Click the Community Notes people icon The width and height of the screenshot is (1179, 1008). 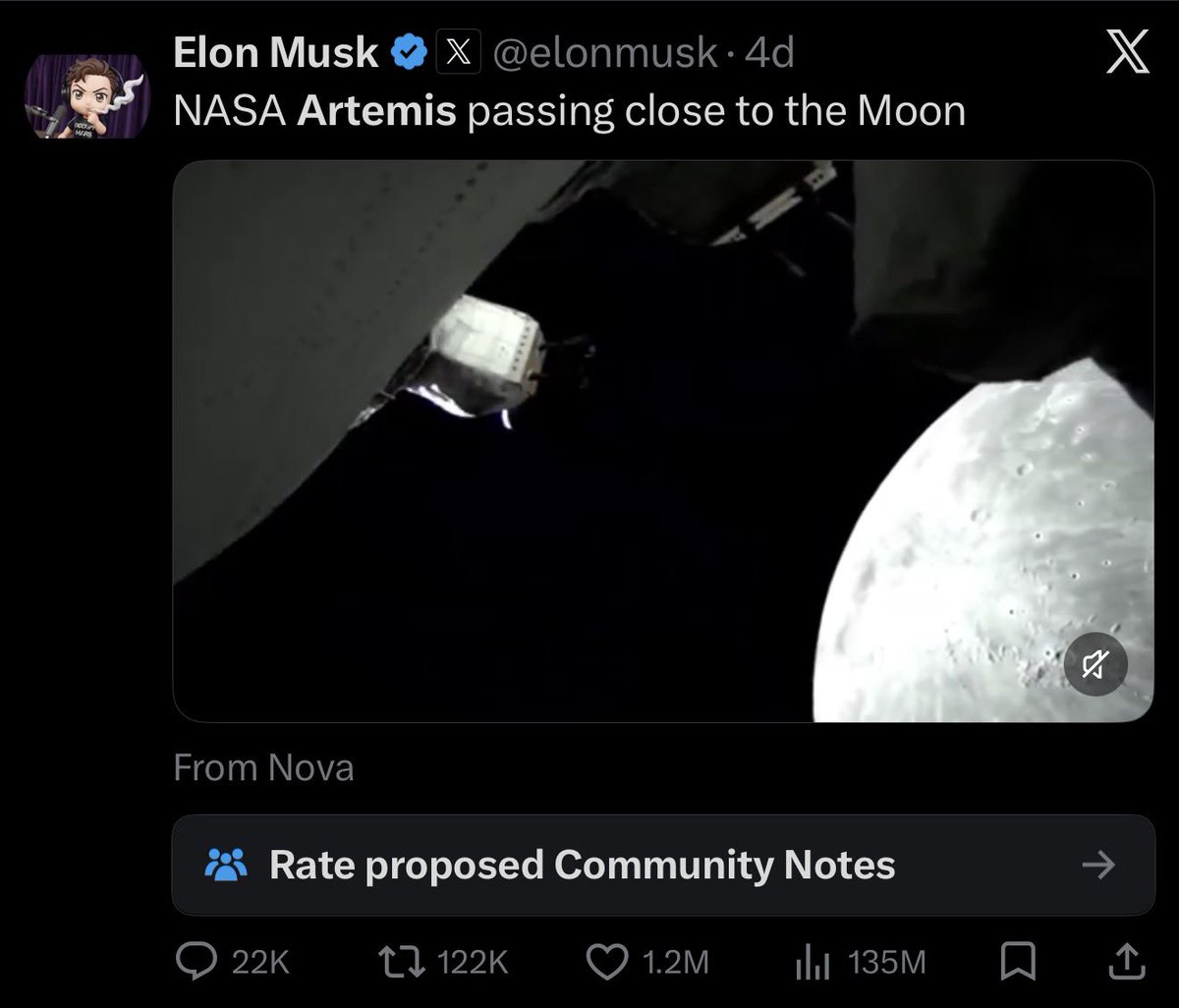226,866
